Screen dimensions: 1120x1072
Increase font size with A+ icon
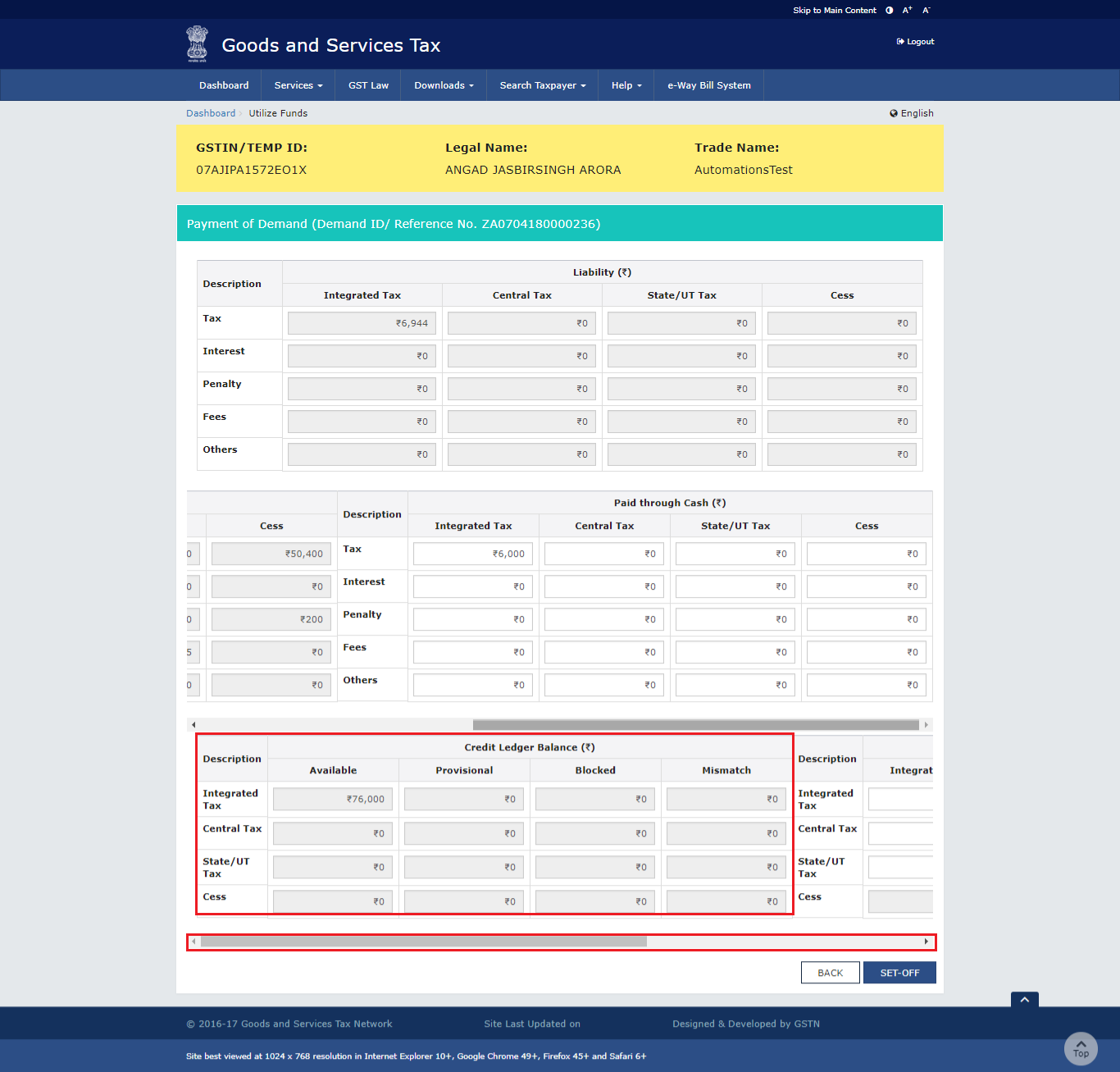coord(907,11)
